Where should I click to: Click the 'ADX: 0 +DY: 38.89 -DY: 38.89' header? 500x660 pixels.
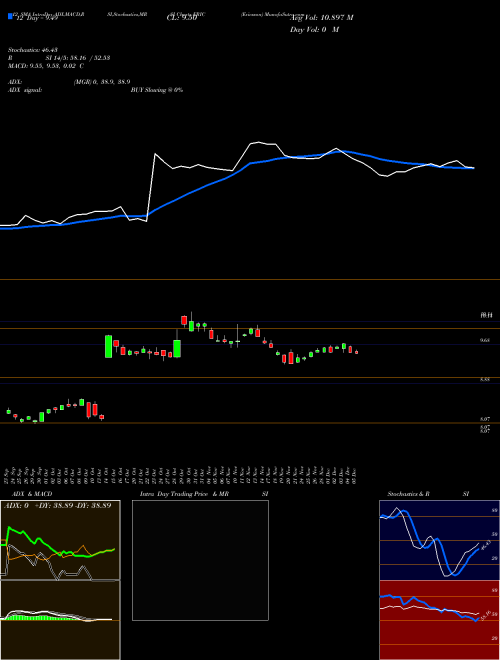click(x=57, y=505)
